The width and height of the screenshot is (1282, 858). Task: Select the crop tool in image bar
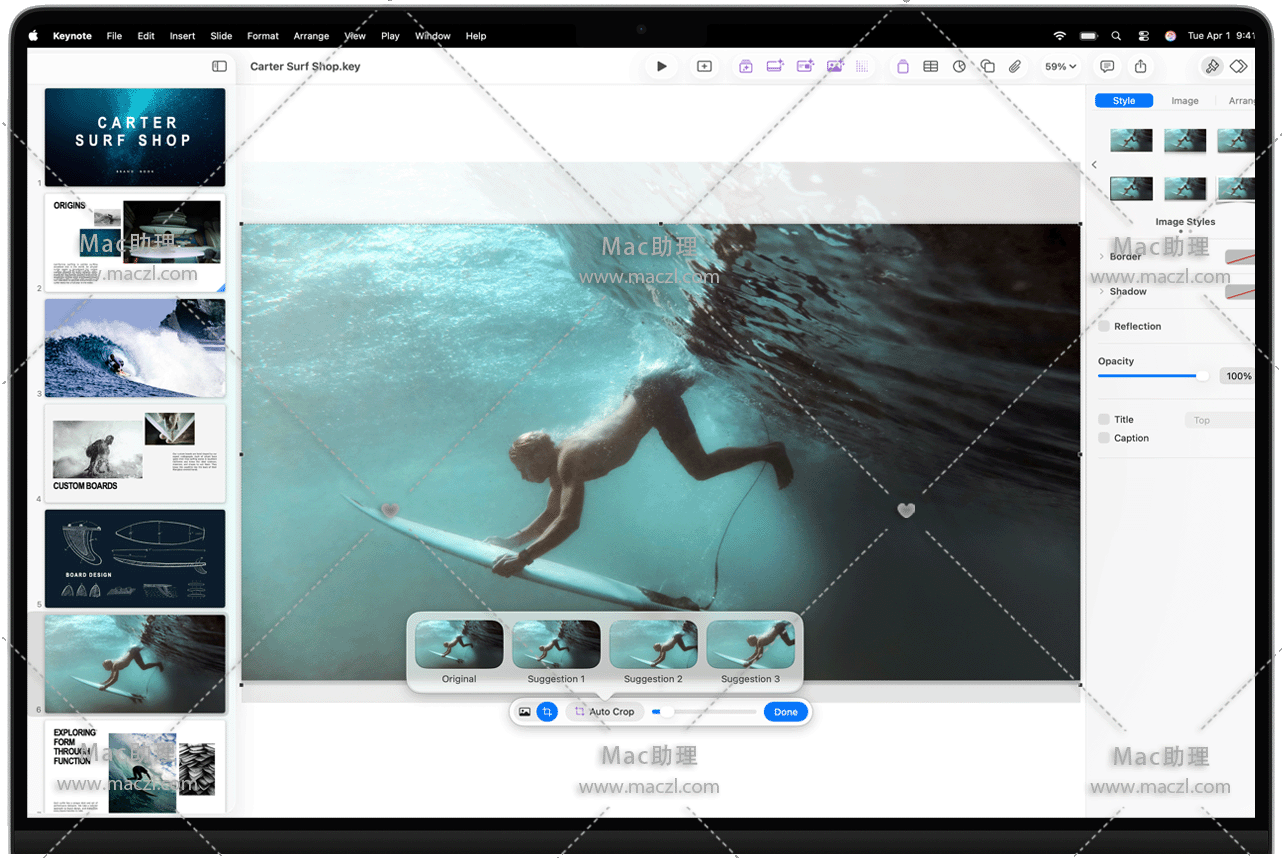click(x=547, y=712)
